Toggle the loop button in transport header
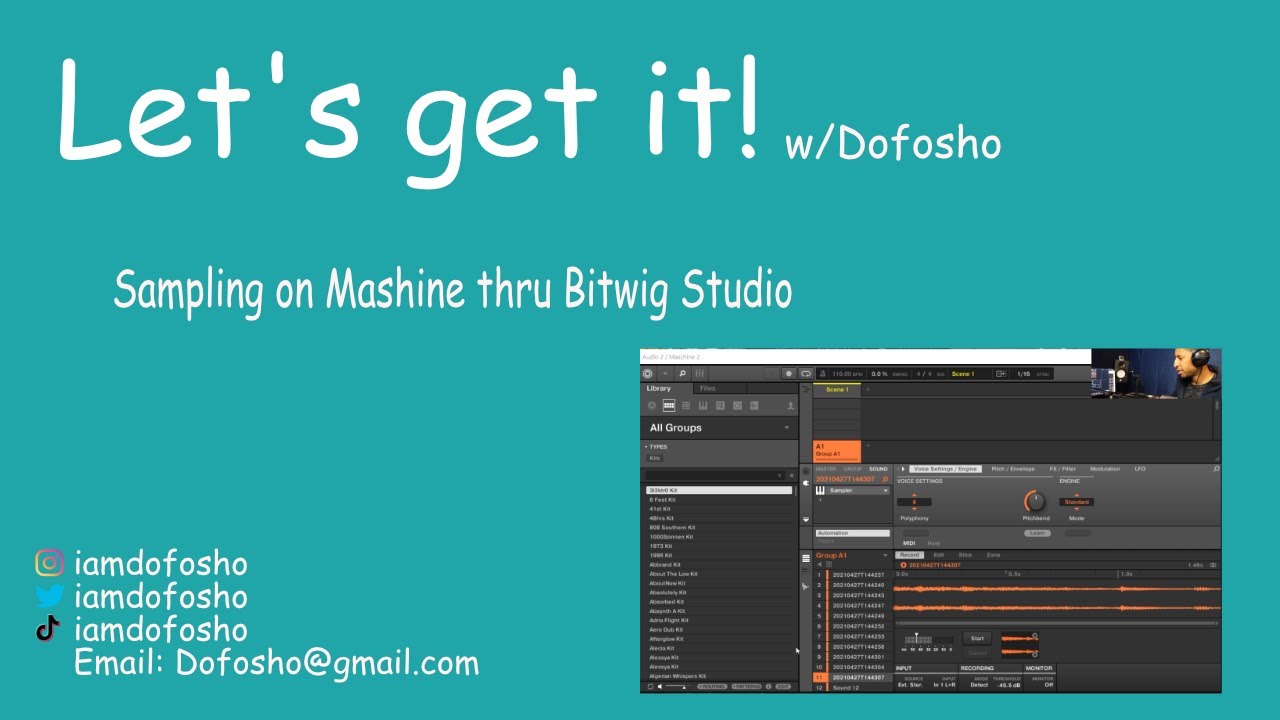This screenshot has width=1280, height=720. point(806,374)
